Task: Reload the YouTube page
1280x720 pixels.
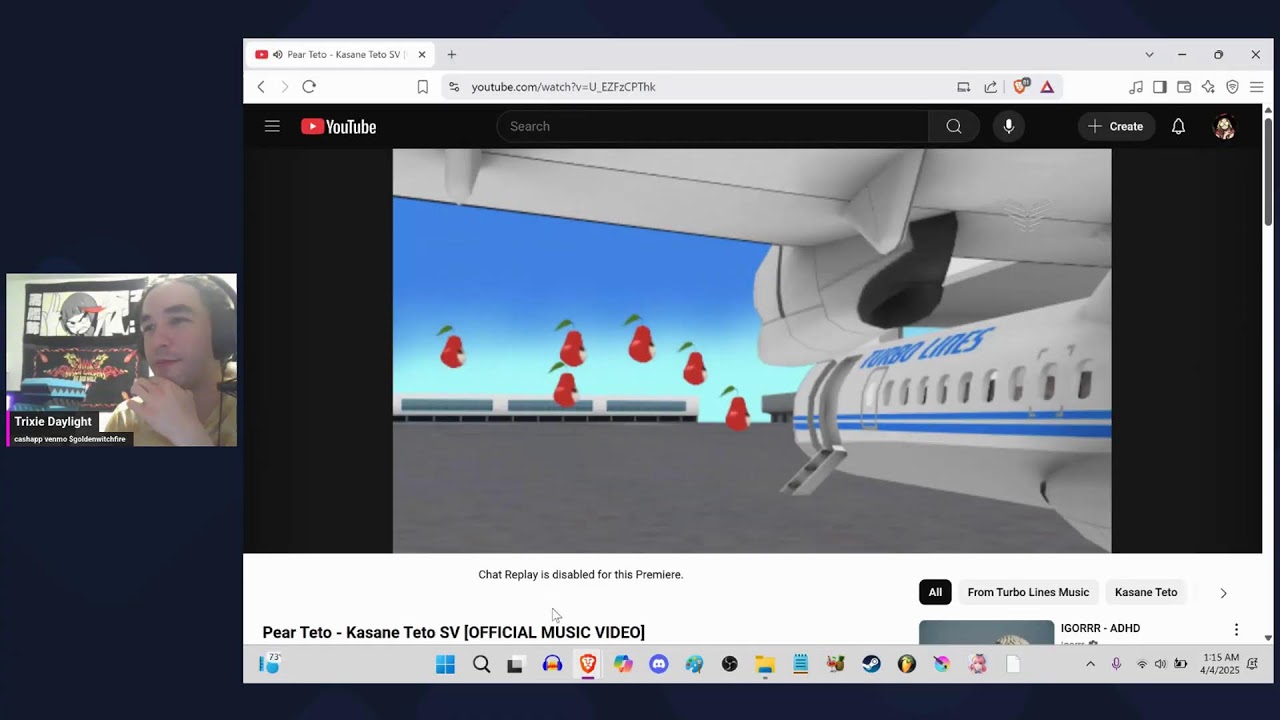Action: coord(309,87)
